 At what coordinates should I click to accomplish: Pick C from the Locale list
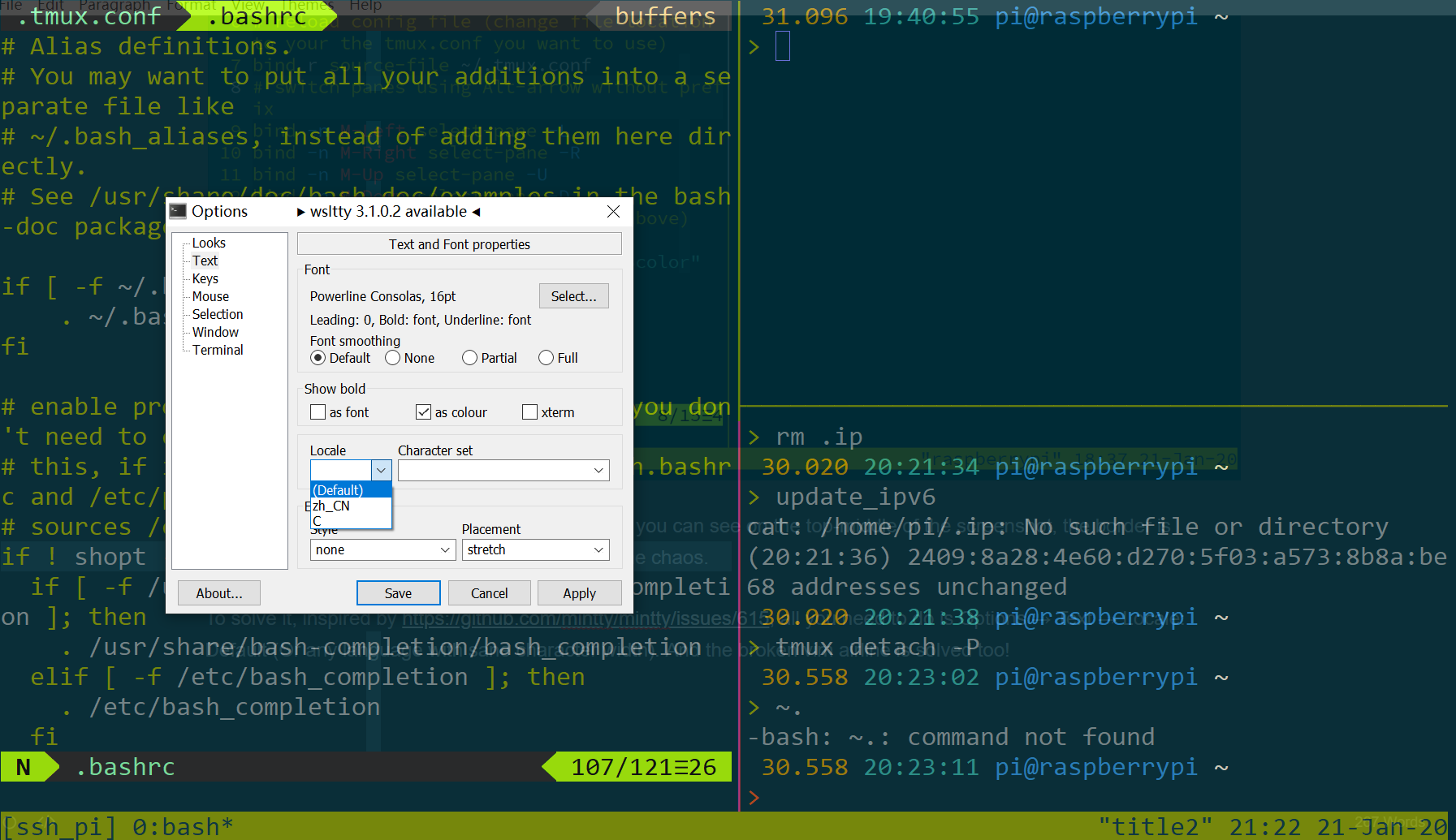point(351,521)
